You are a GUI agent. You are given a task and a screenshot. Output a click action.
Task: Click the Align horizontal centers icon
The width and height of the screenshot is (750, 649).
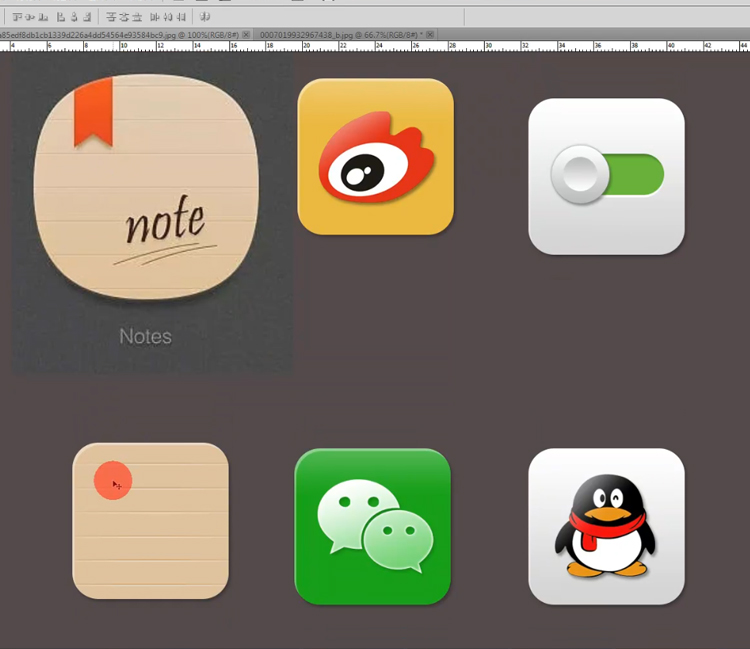tap(74, 17)
